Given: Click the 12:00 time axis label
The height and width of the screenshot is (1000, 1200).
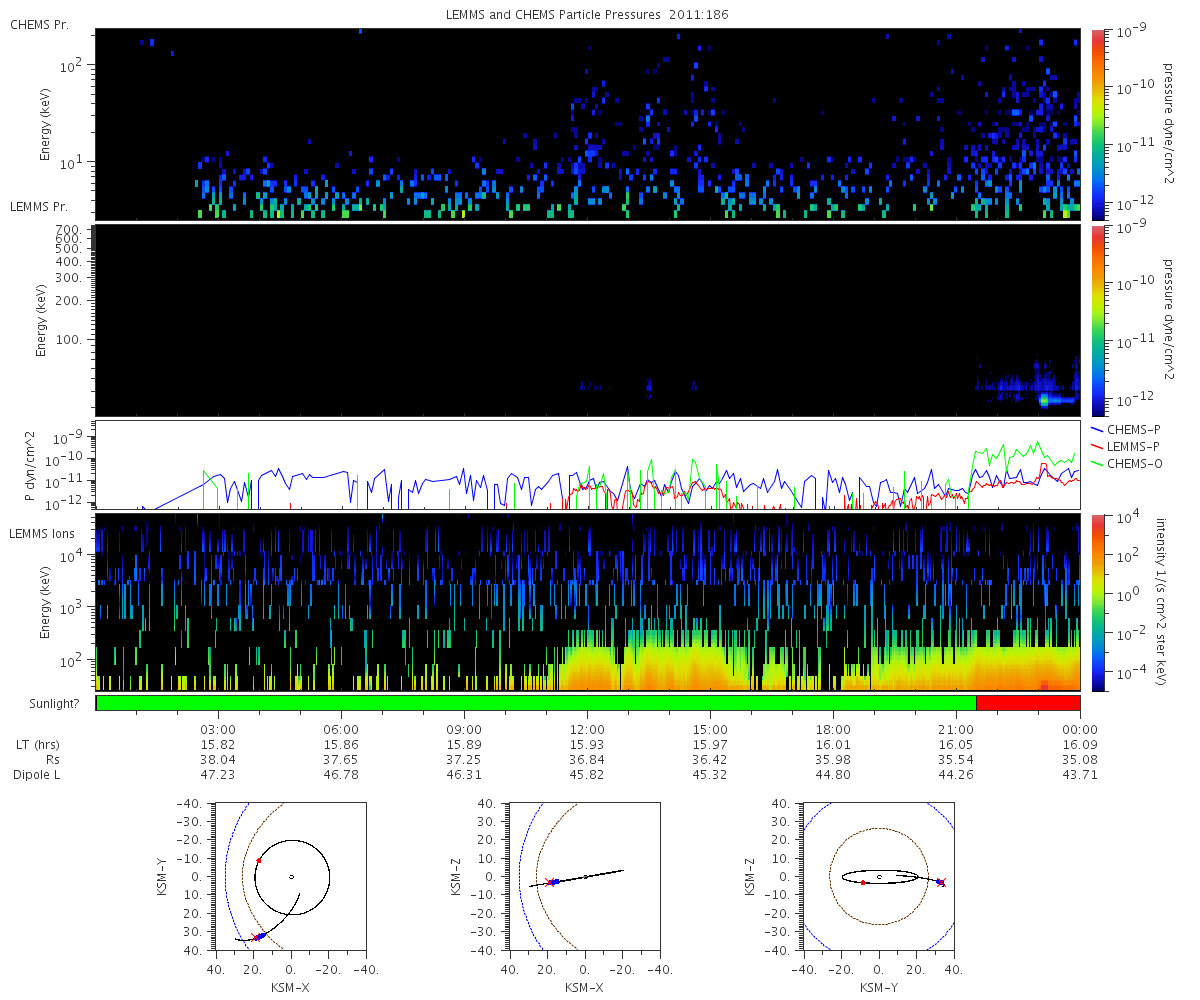Looking at the screenshot, I should (587, 729).
